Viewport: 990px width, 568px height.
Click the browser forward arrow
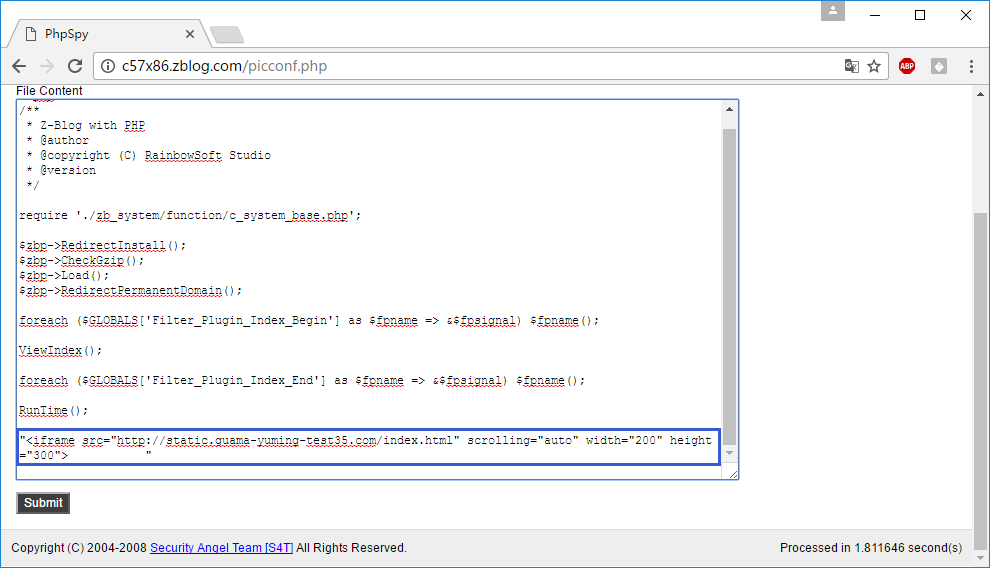(x=47, y=66)
